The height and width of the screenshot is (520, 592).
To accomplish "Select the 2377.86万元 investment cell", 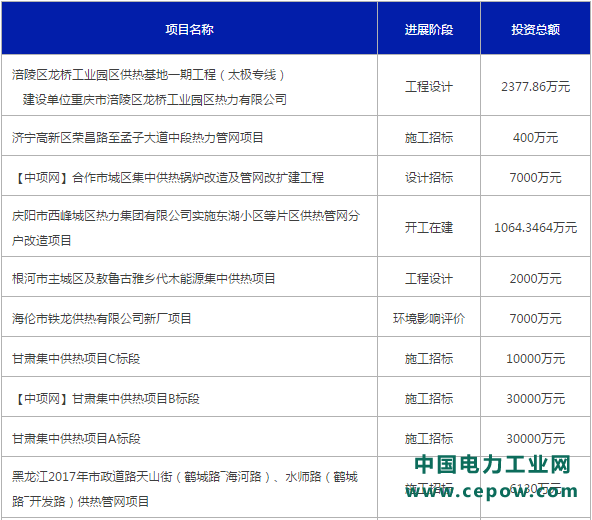I will pos(535,87).
